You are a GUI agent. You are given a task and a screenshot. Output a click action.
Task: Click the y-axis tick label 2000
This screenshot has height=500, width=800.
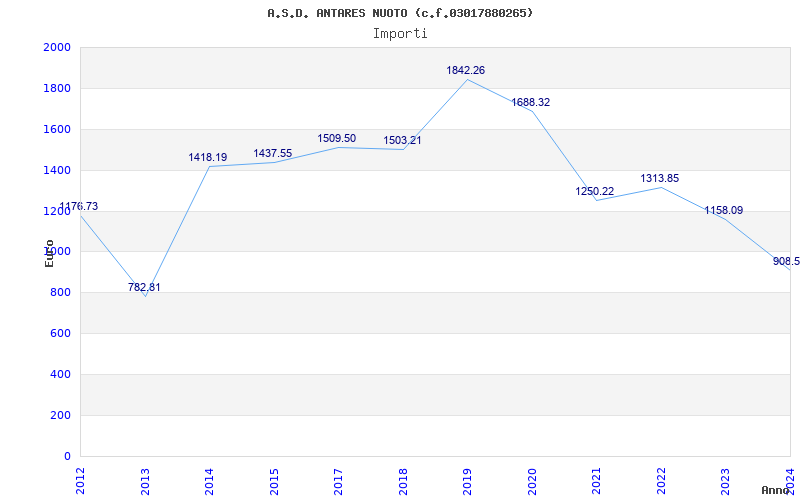57,47
